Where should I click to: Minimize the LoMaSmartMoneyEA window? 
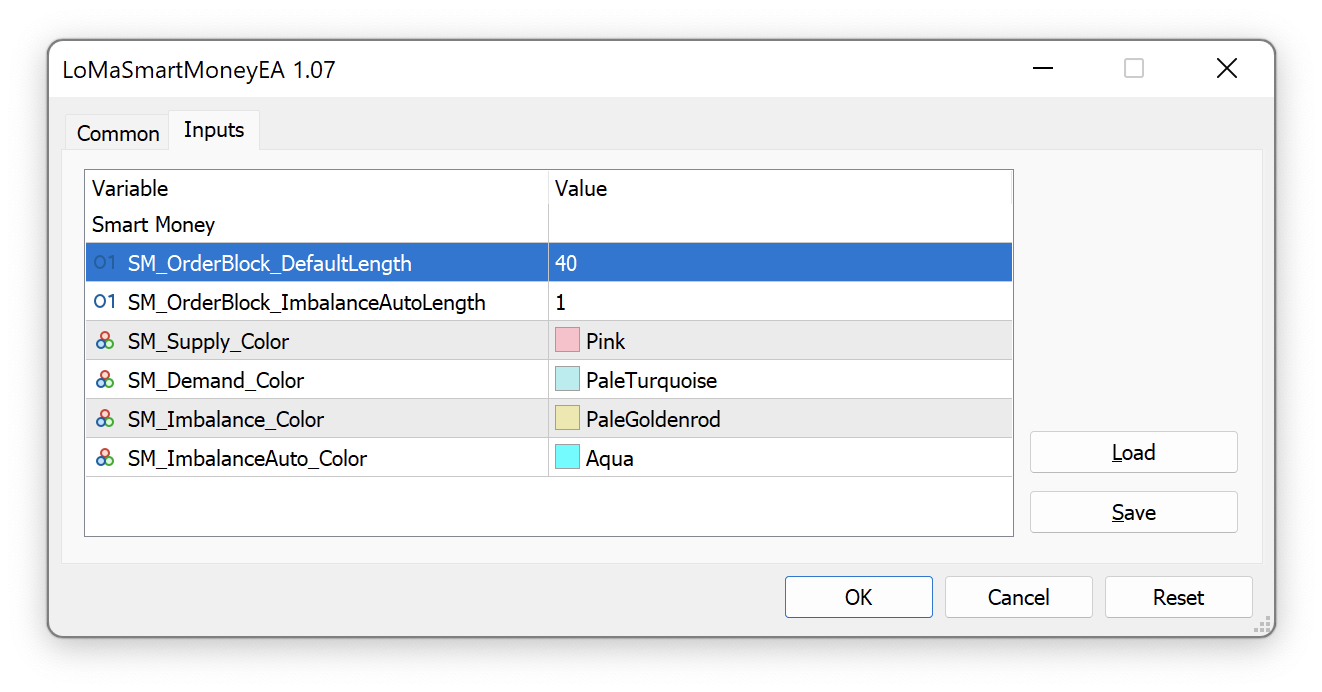[1043, 68]
